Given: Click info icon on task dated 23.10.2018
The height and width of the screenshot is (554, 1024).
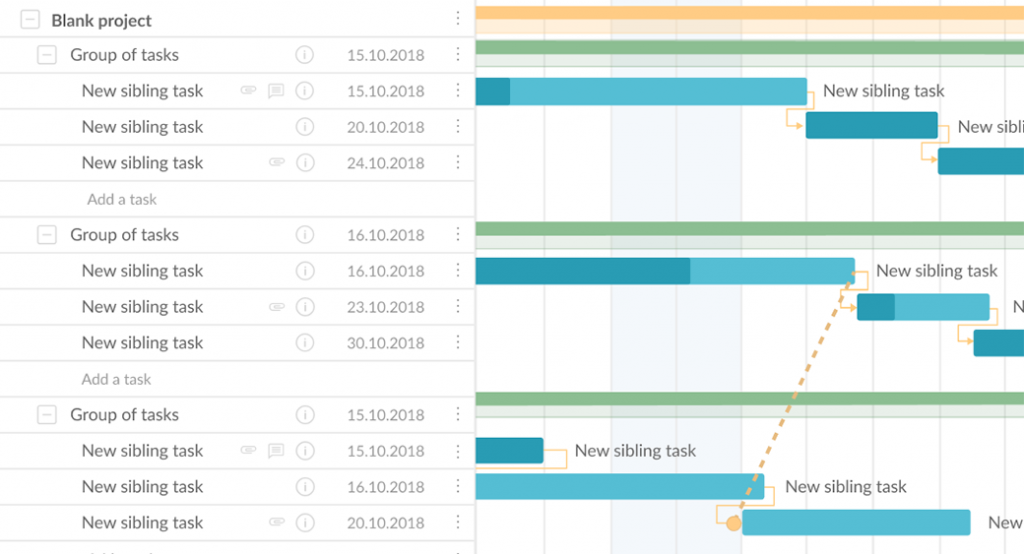Looking at the screenshot, I should coord(305,307).
